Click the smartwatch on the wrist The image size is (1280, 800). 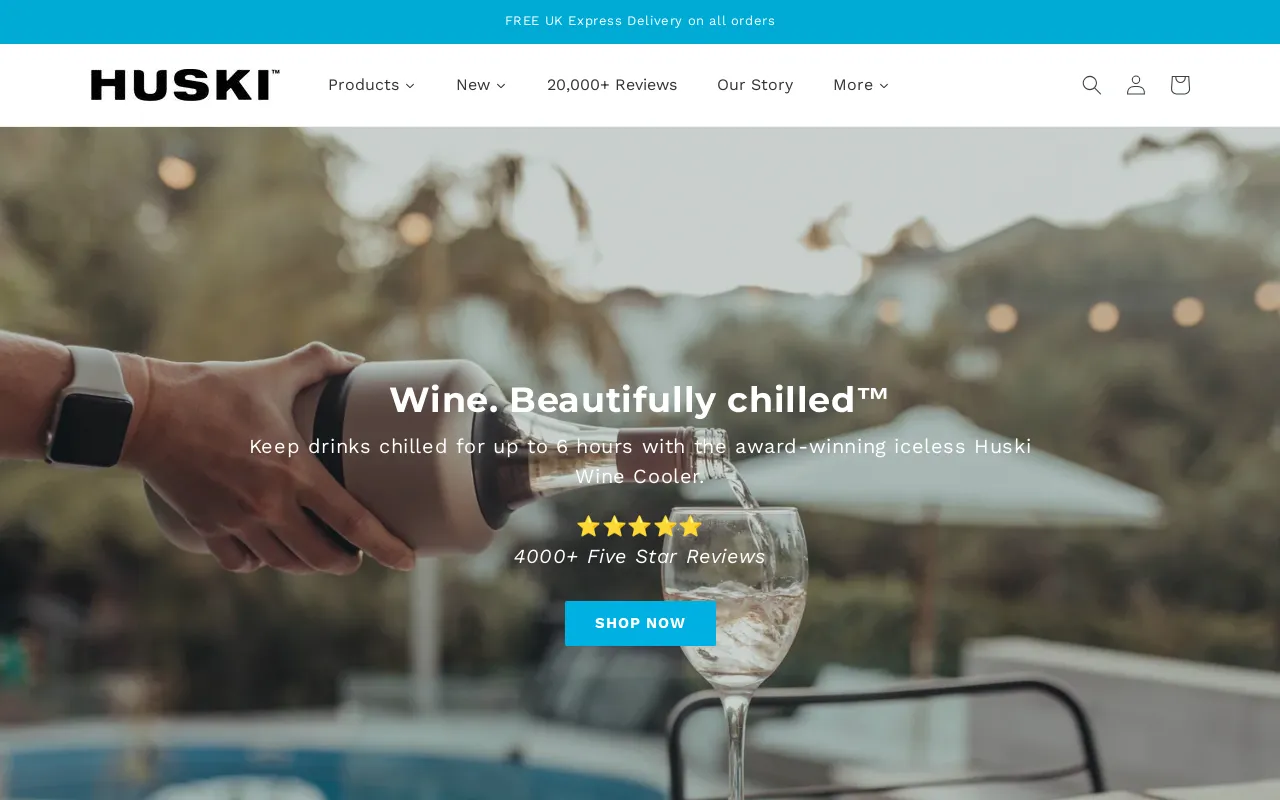click(90, 407)
